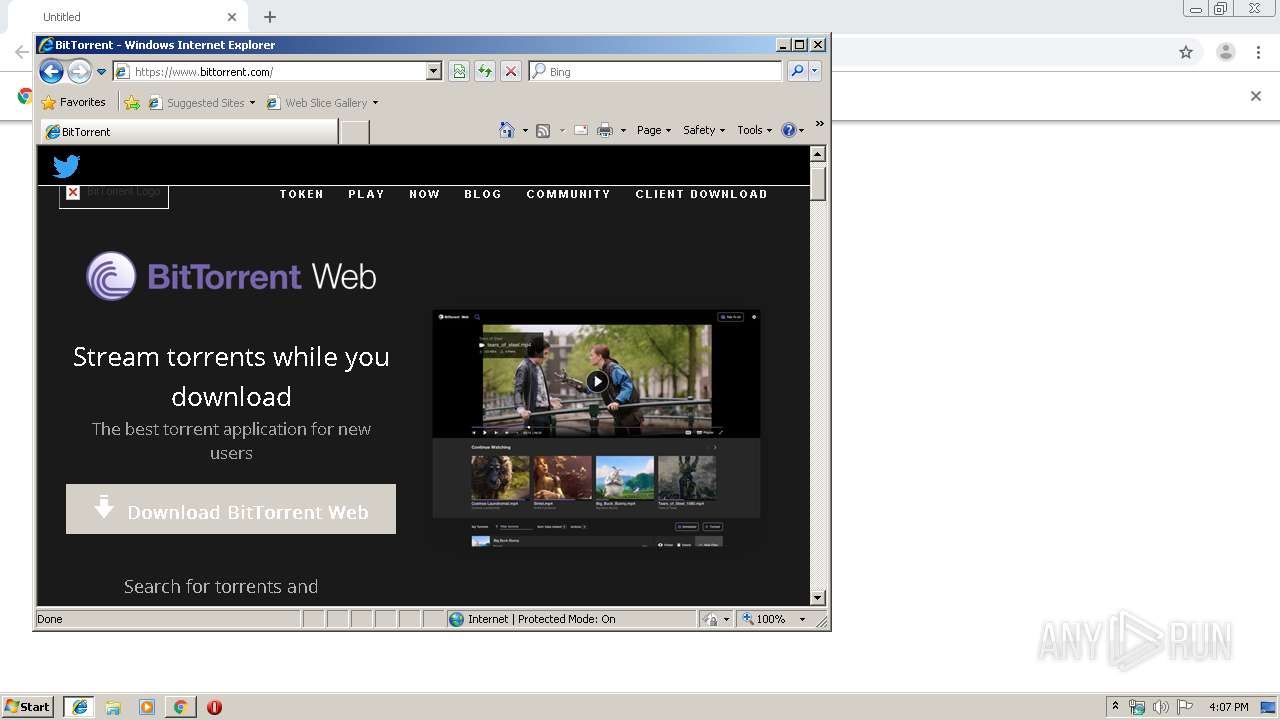
Task: Open the Tools menu
Action: point(754,130)
